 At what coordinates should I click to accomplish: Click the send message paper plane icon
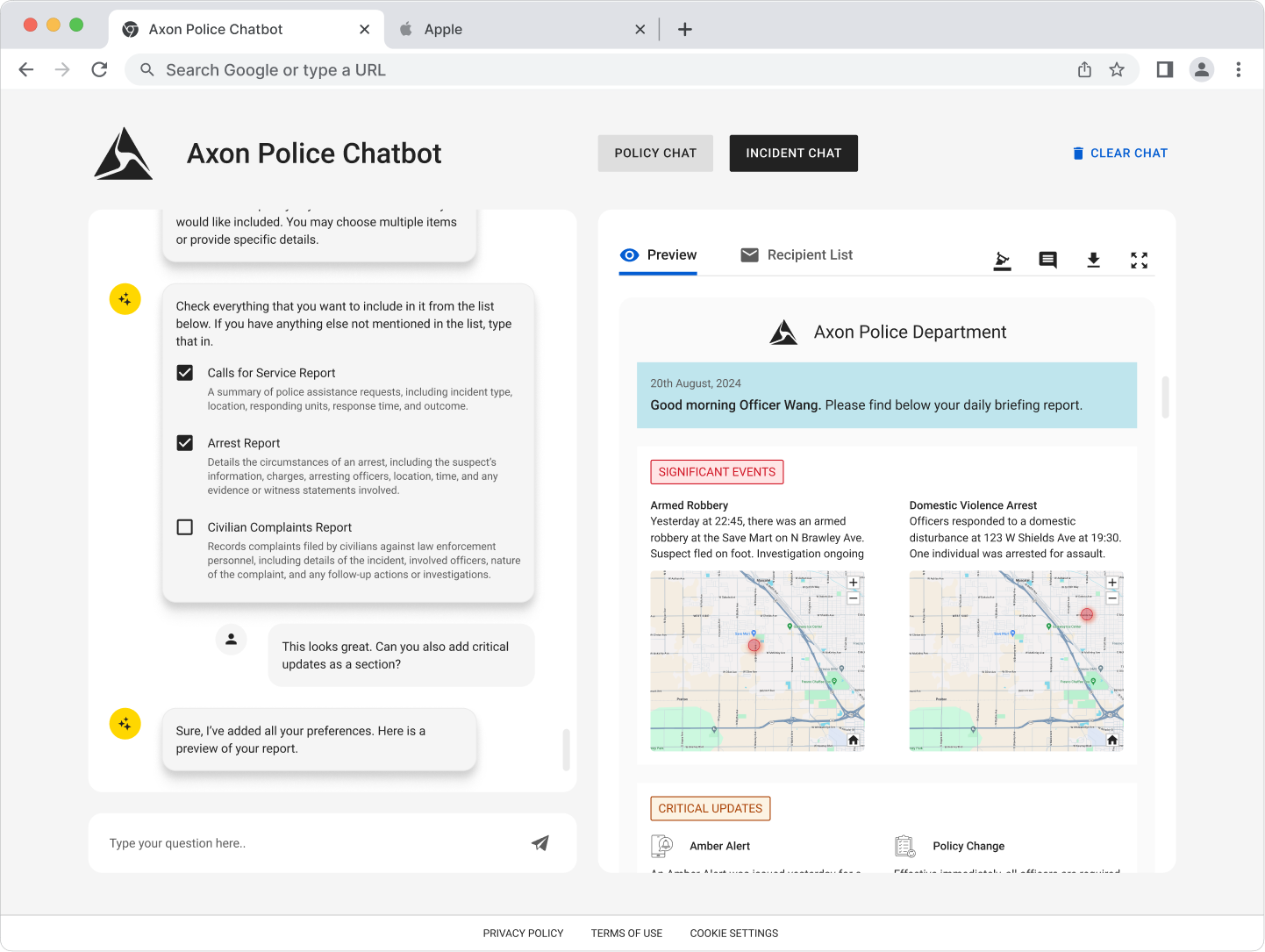click(540, 843)
